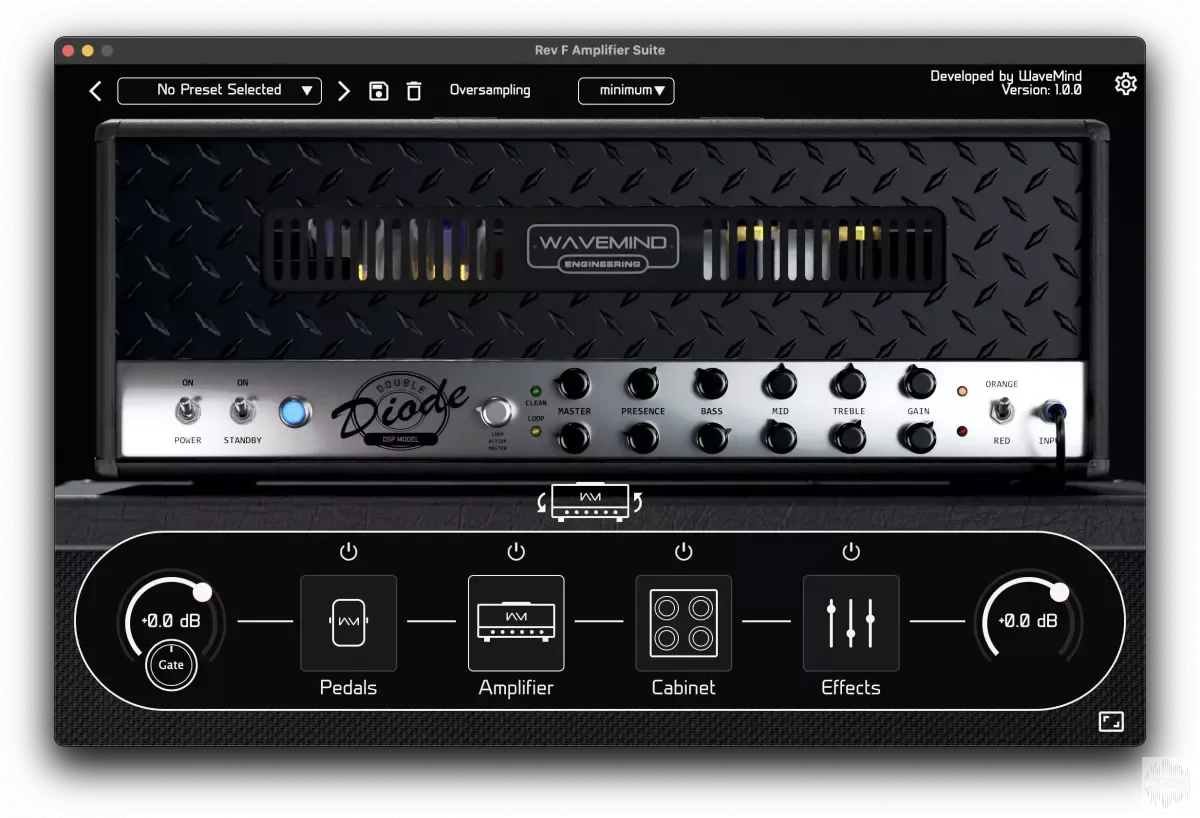Flip the STANDBY toggle switch
The width and height of the screenshot is (1200, 818).
241,411
